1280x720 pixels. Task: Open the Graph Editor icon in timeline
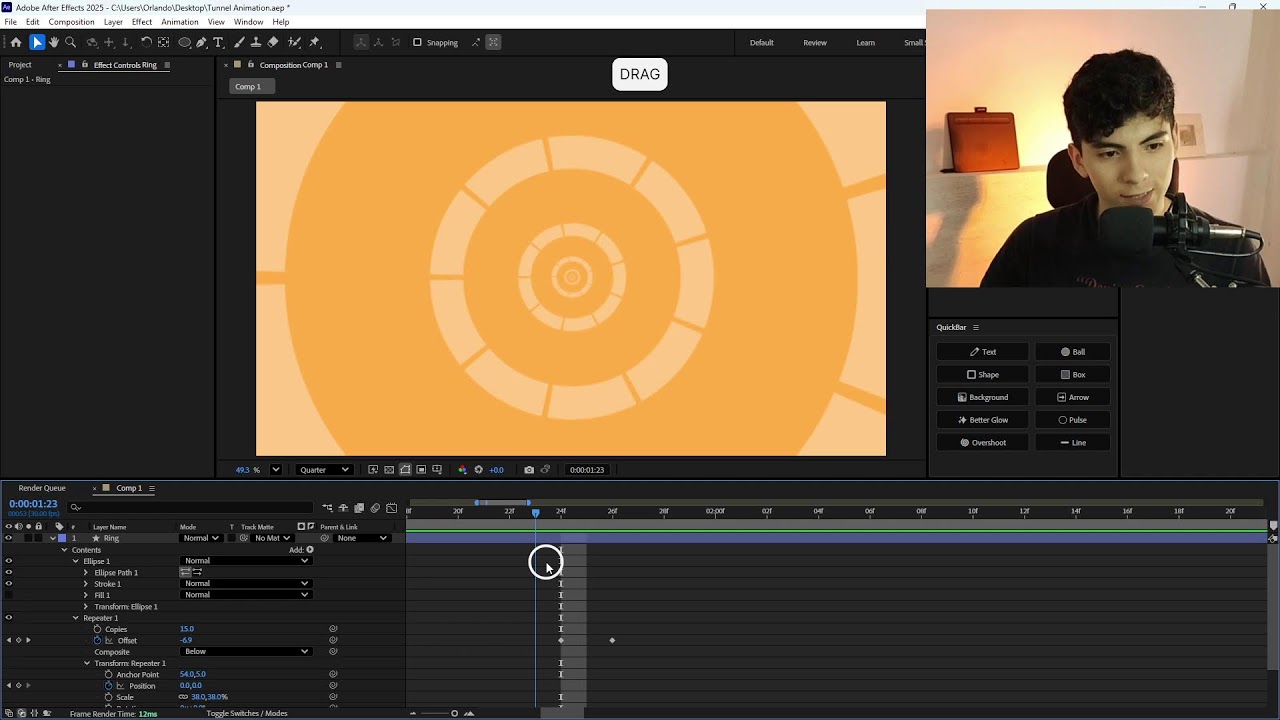pos(391,508)
